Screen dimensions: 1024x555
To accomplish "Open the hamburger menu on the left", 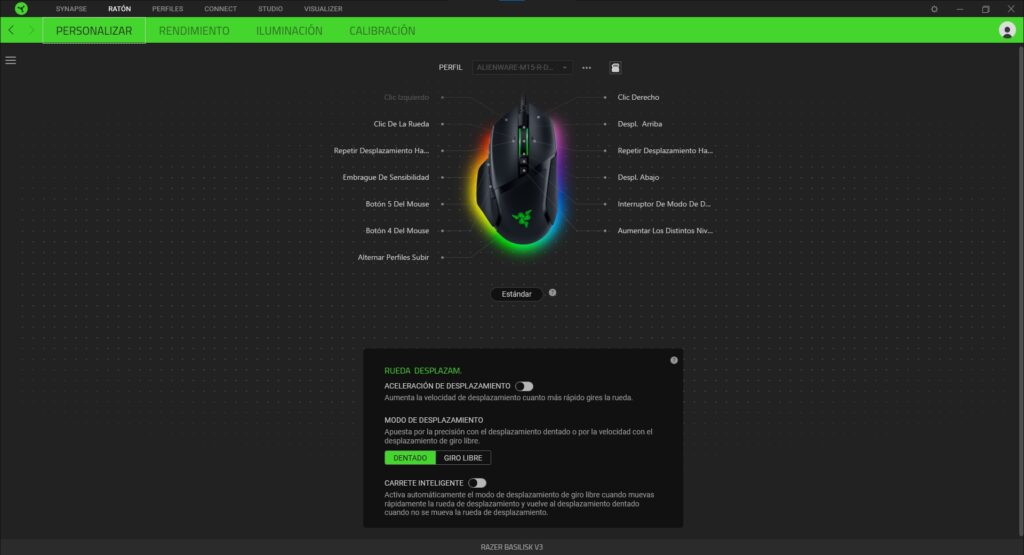I will click(11, 60).
